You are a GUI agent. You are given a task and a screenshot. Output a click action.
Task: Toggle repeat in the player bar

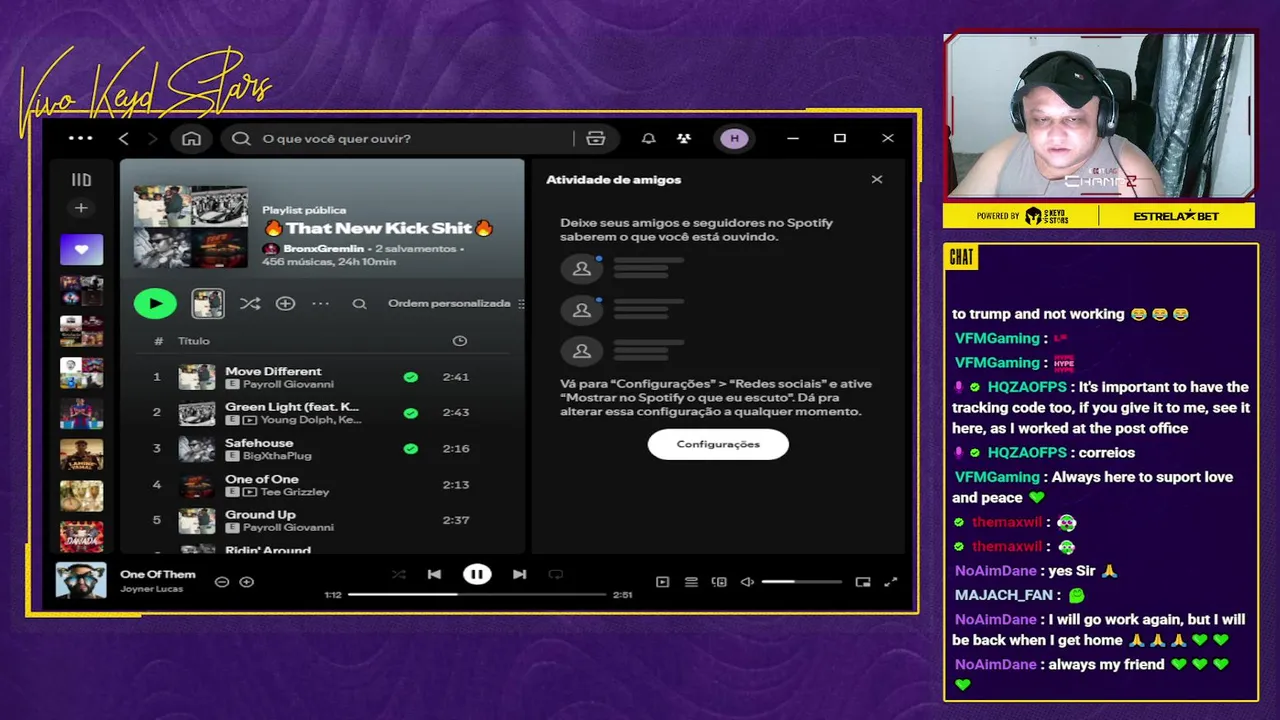(556, 574)
